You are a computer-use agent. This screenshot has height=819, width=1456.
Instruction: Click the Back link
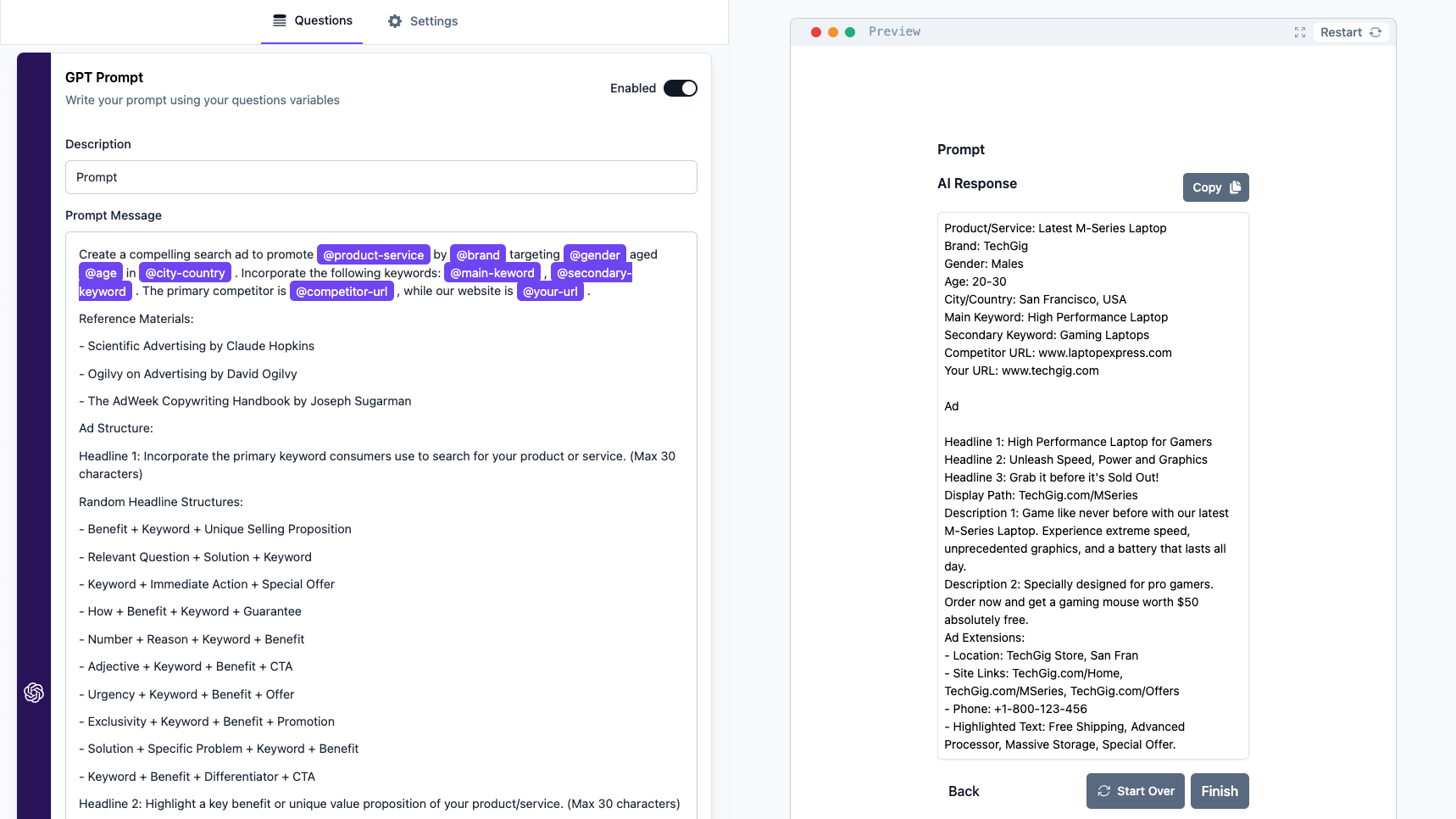(x=964, y=791)
